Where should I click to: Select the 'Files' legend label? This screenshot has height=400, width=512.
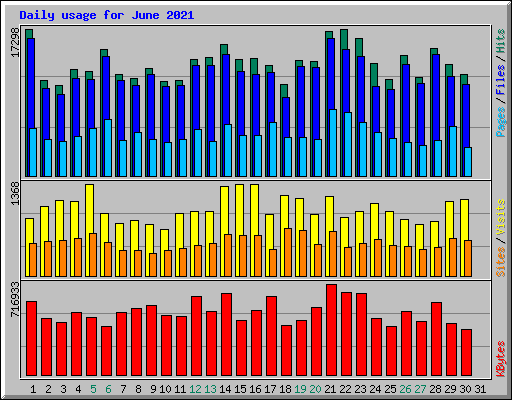click(500, 80)
